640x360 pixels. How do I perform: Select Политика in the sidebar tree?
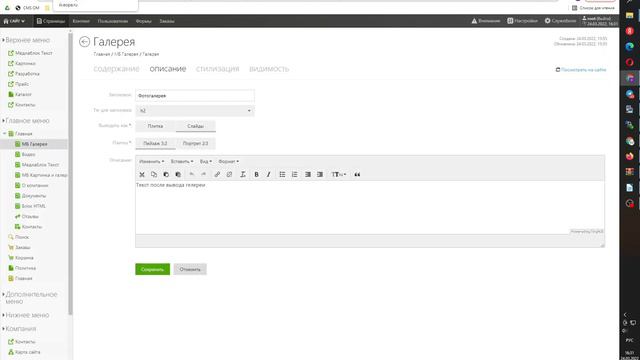click(x=22, y=268)
